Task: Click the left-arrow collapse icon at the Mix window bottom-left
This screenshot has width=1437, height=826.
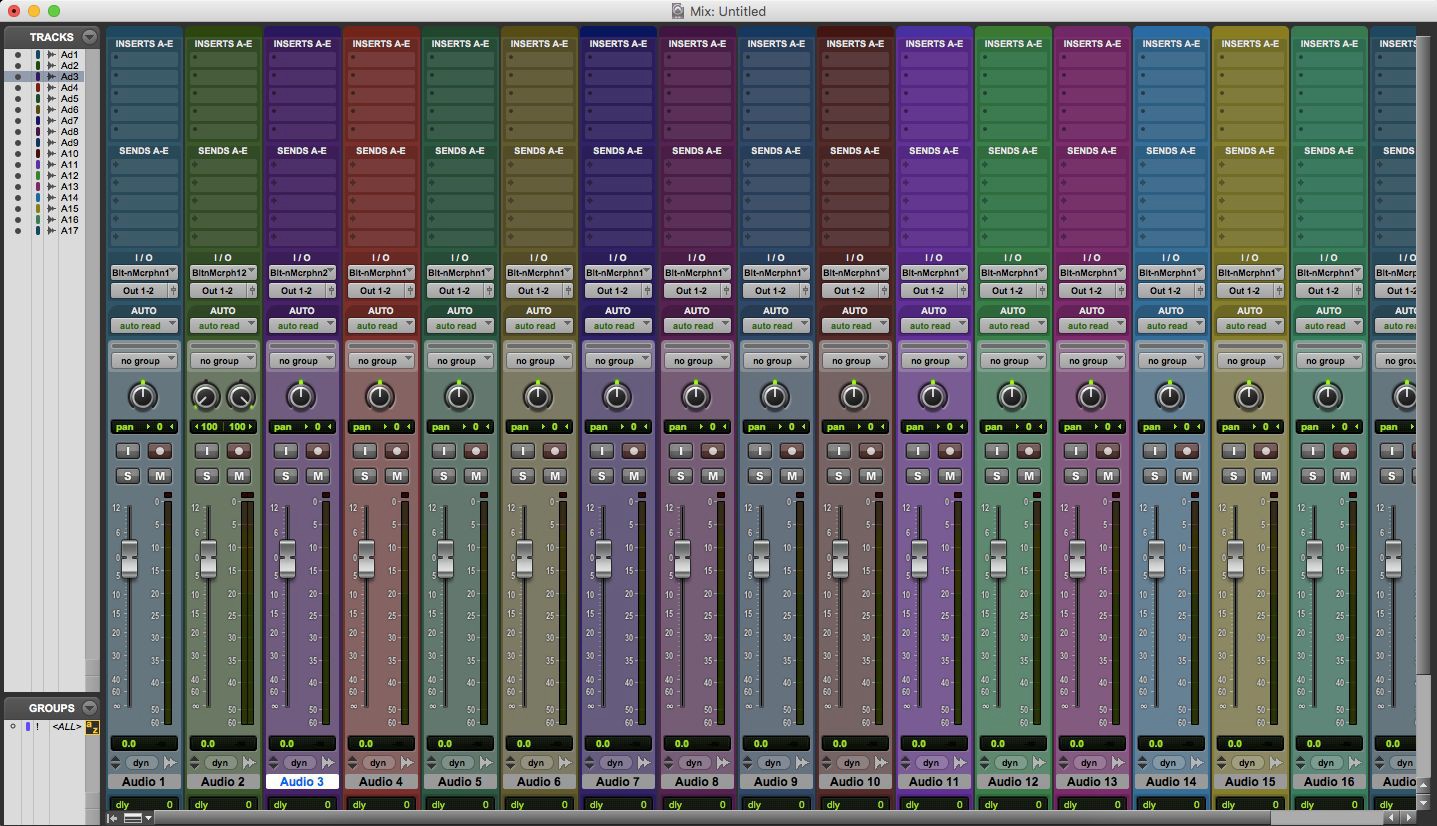Action: (114, 818)
